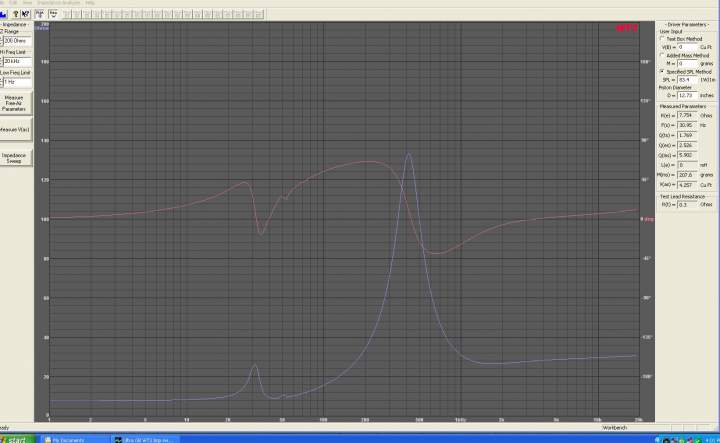The height and width of the screenshot is (443, 720).
Task: Click the F(s) measured value in Hz
Action: [x=687, y=125]
